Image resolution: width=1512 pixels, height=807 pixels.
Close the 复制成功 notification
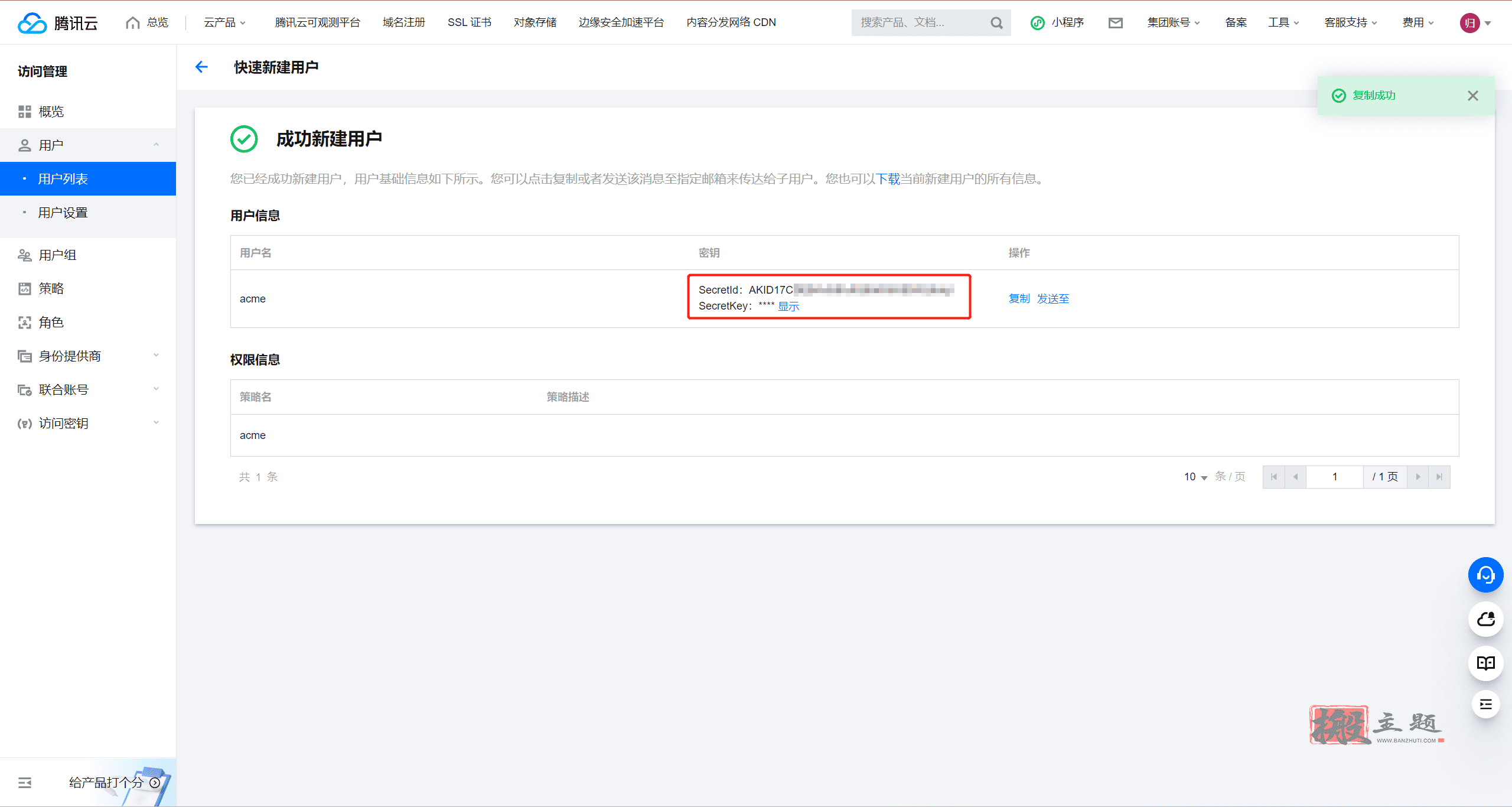(1472, 96)
